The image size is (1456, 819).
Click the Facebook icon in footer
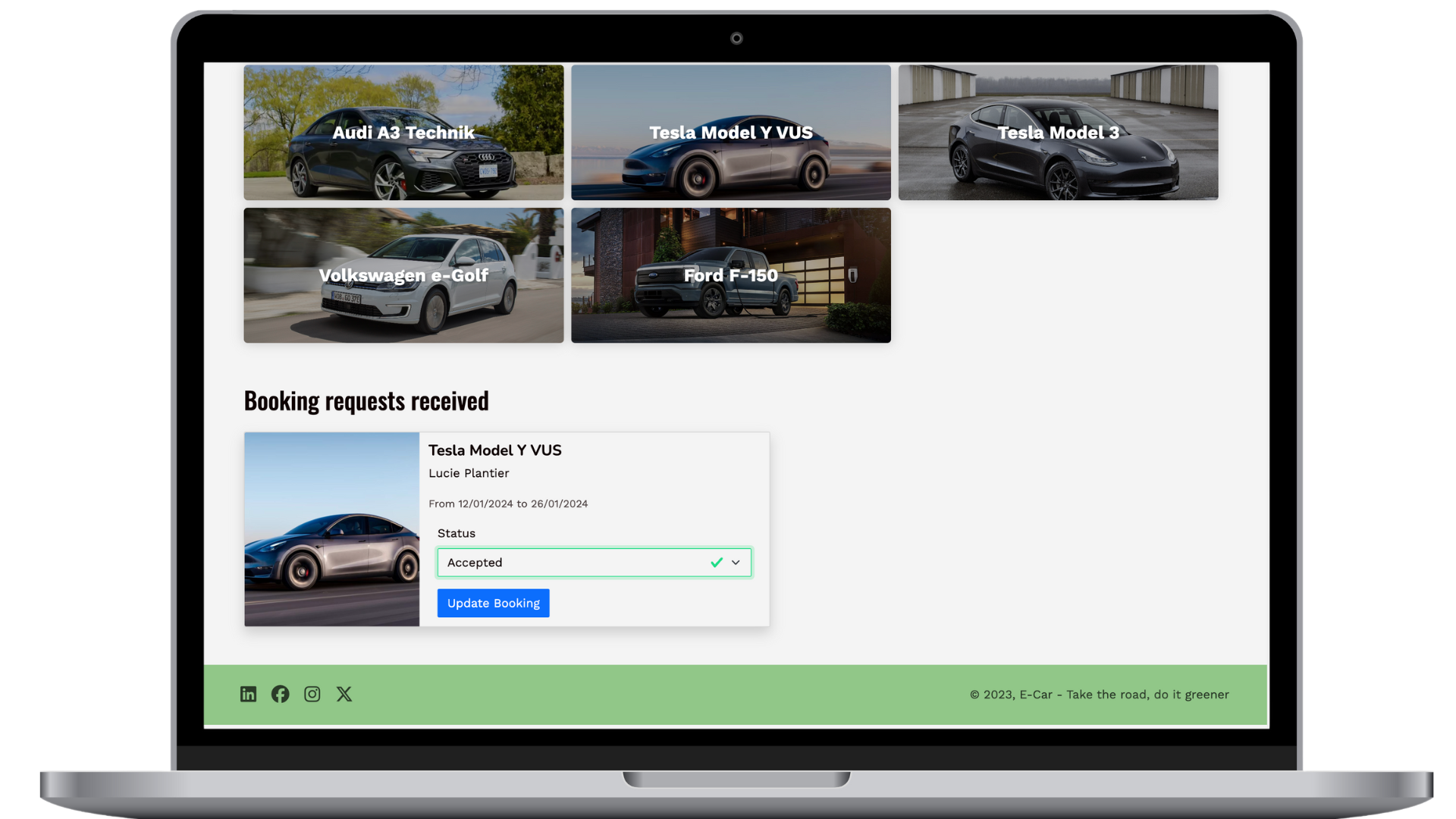click(280, 694)
